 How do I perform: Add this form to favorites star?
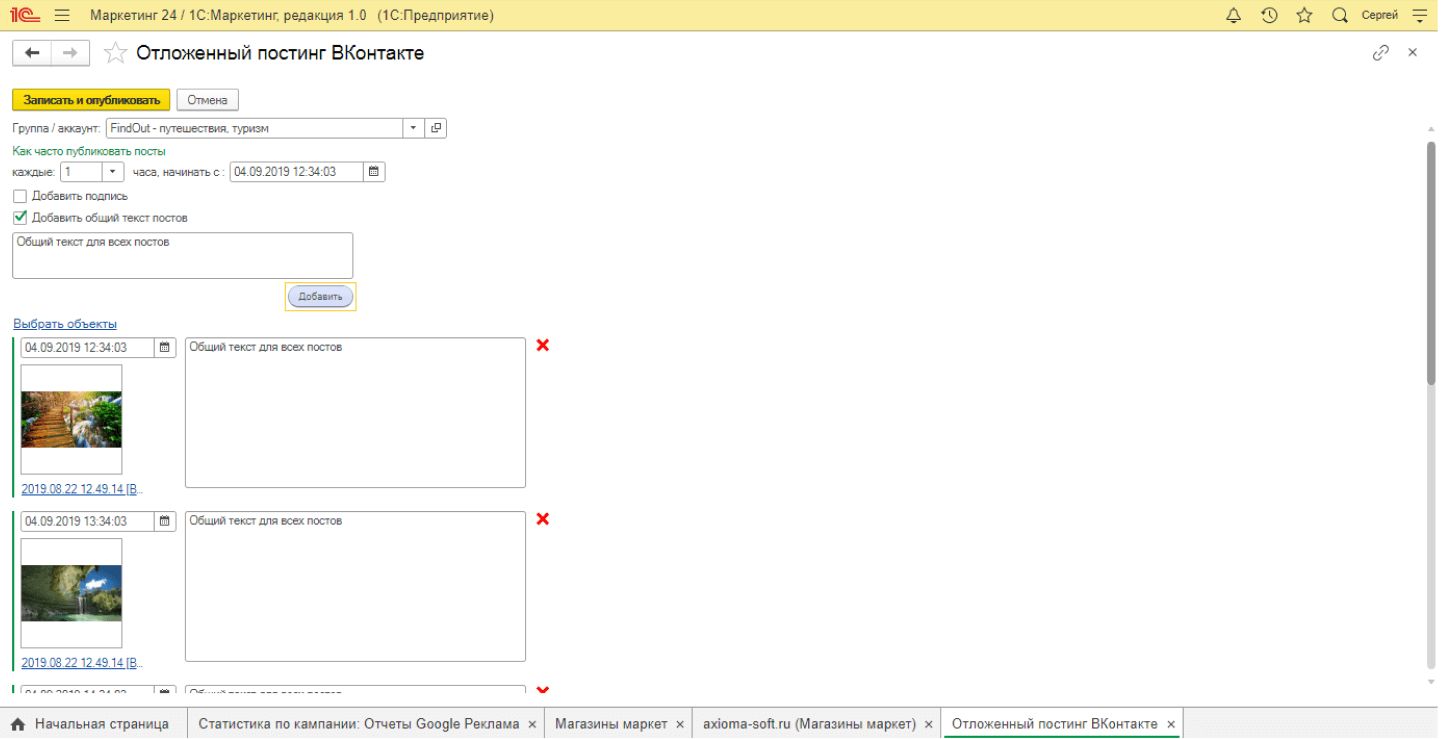(x=116, y=53)
